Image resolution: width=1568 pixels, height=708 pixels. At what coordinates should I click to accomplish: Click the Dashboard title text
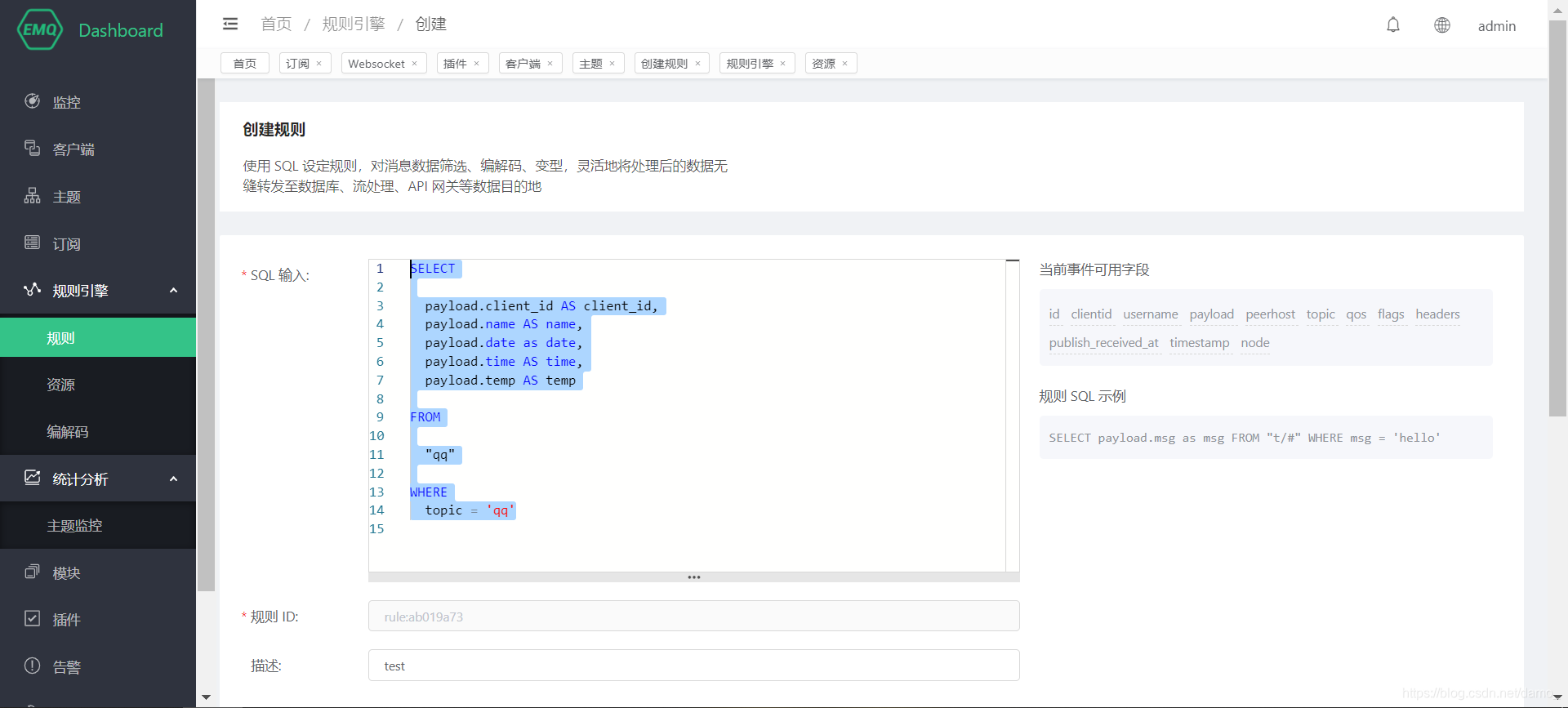[121, 30]
